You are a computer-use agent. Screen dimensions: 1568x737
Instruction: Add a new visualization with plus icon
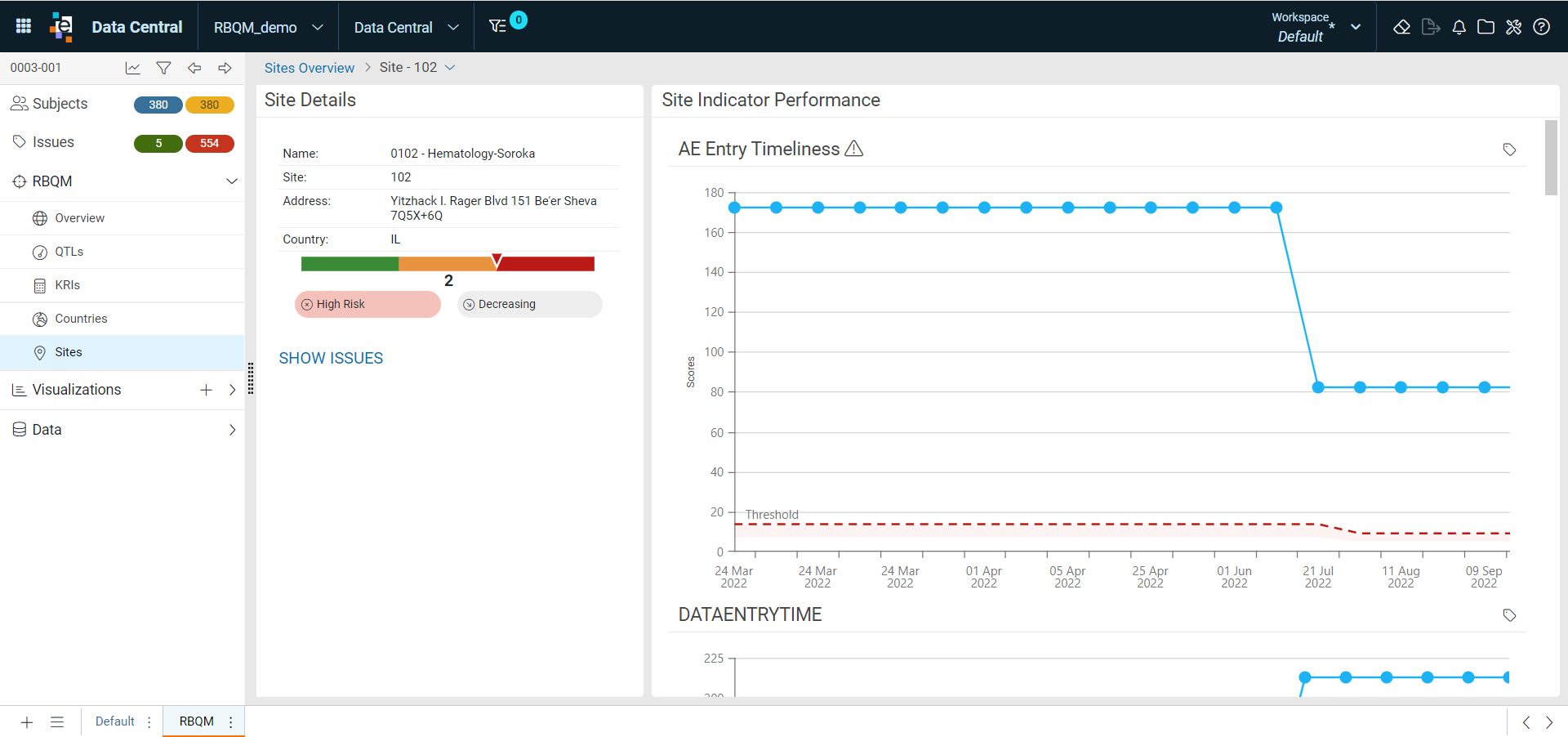206,390
